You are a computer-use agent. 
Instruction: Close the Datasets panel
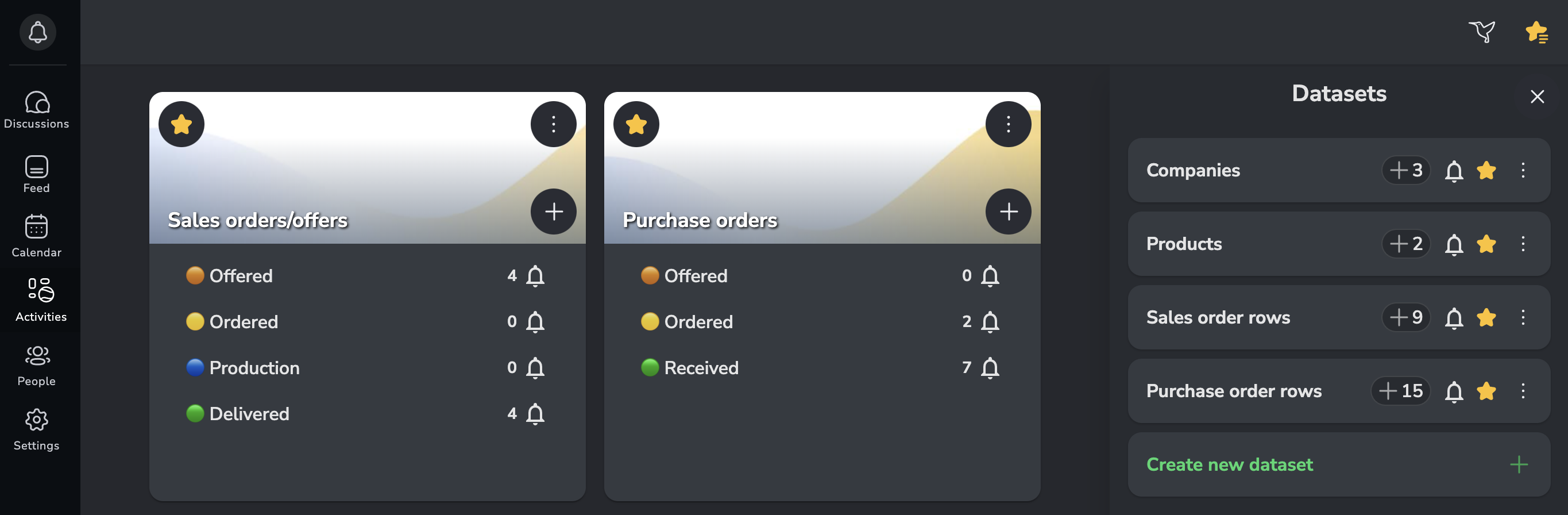tap(1537, 97)
